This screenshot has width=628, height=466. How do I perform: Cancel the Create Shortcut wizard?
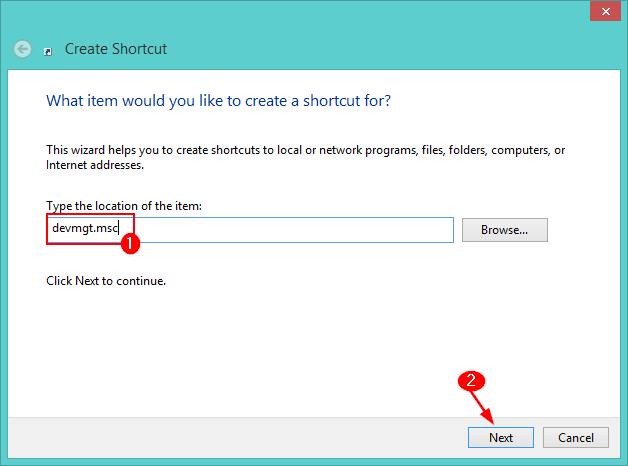576,437
